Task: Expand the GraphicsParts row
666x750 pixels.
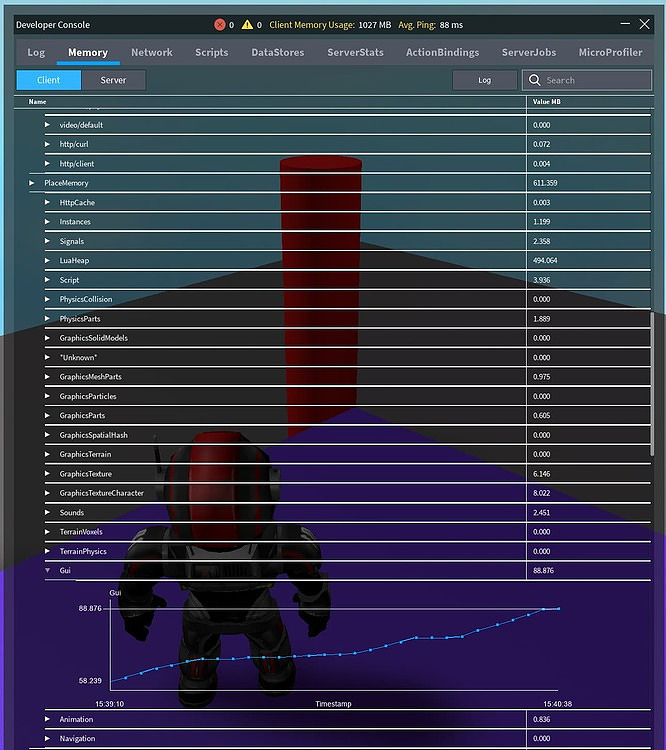Action: tap(47, 415)
